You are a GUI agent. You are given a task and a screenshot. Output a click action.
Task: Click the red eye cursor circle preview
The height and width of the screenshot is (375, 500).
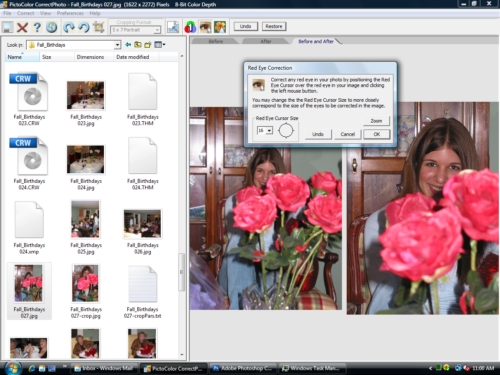[286, 130]
